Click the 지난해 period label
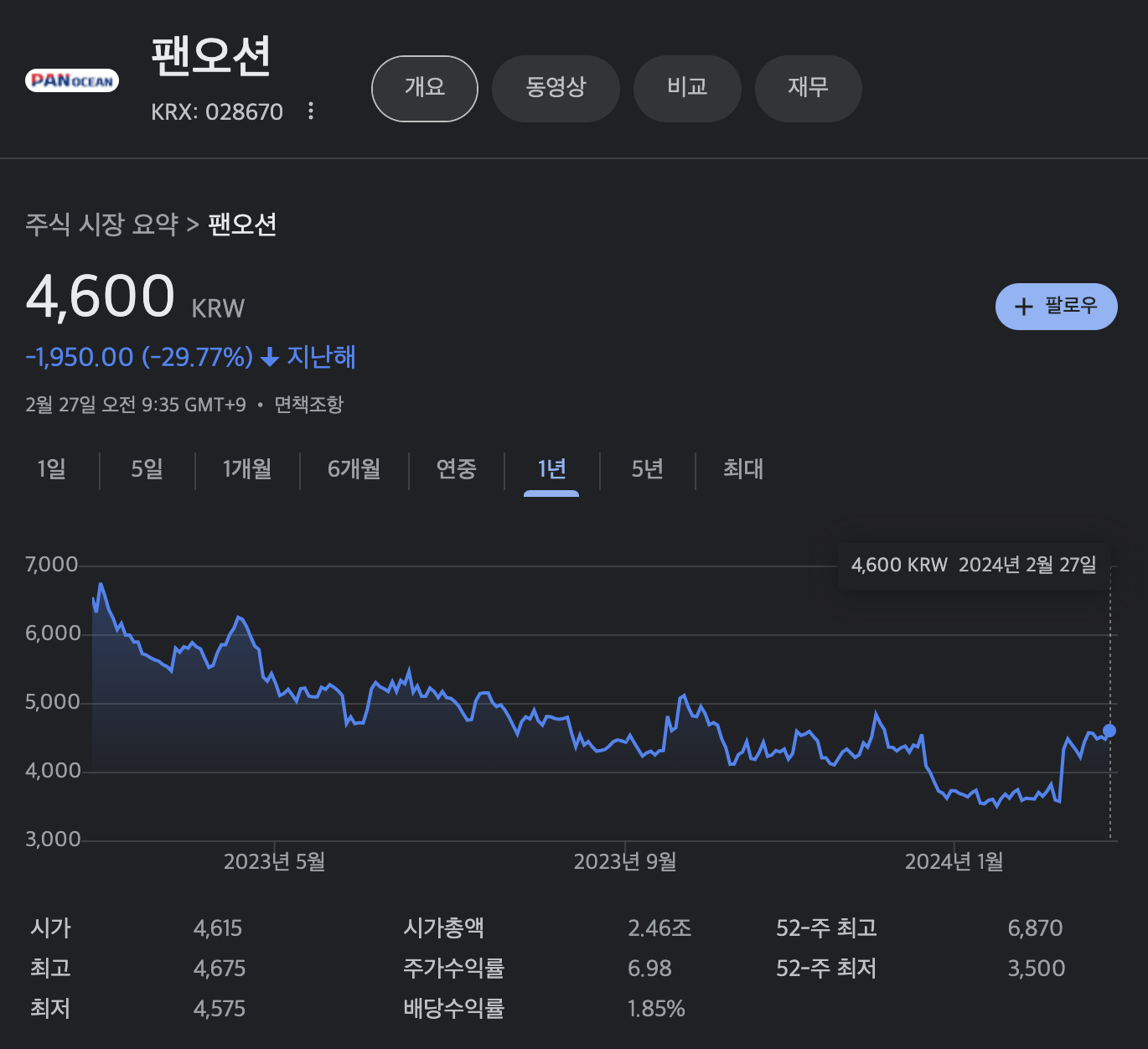The height and width of the screenshot is (1049, 1148). click(x=322, y=357)
